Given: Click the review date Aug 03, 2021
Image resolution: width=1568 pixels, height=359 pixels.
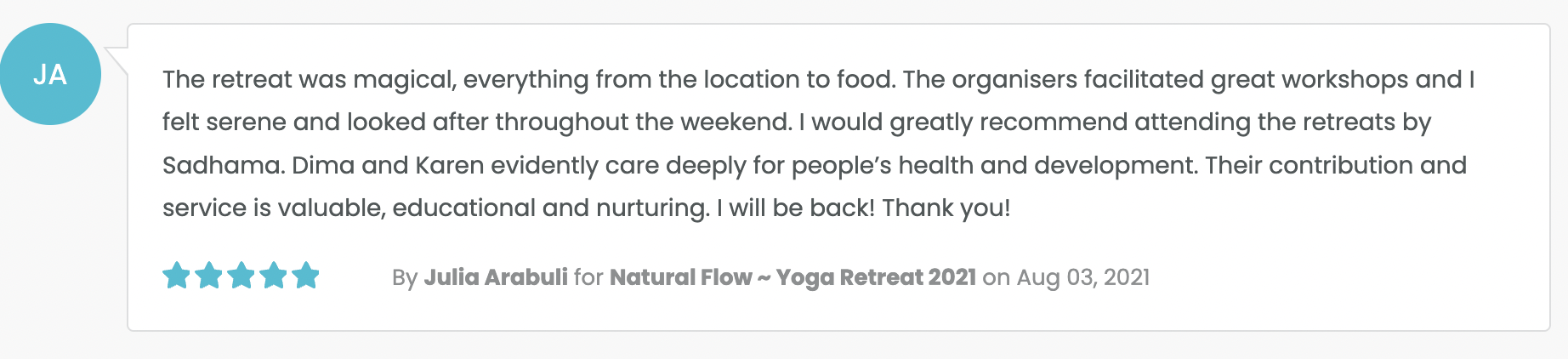Looking at the screenshot, I should coord(1083,277).
